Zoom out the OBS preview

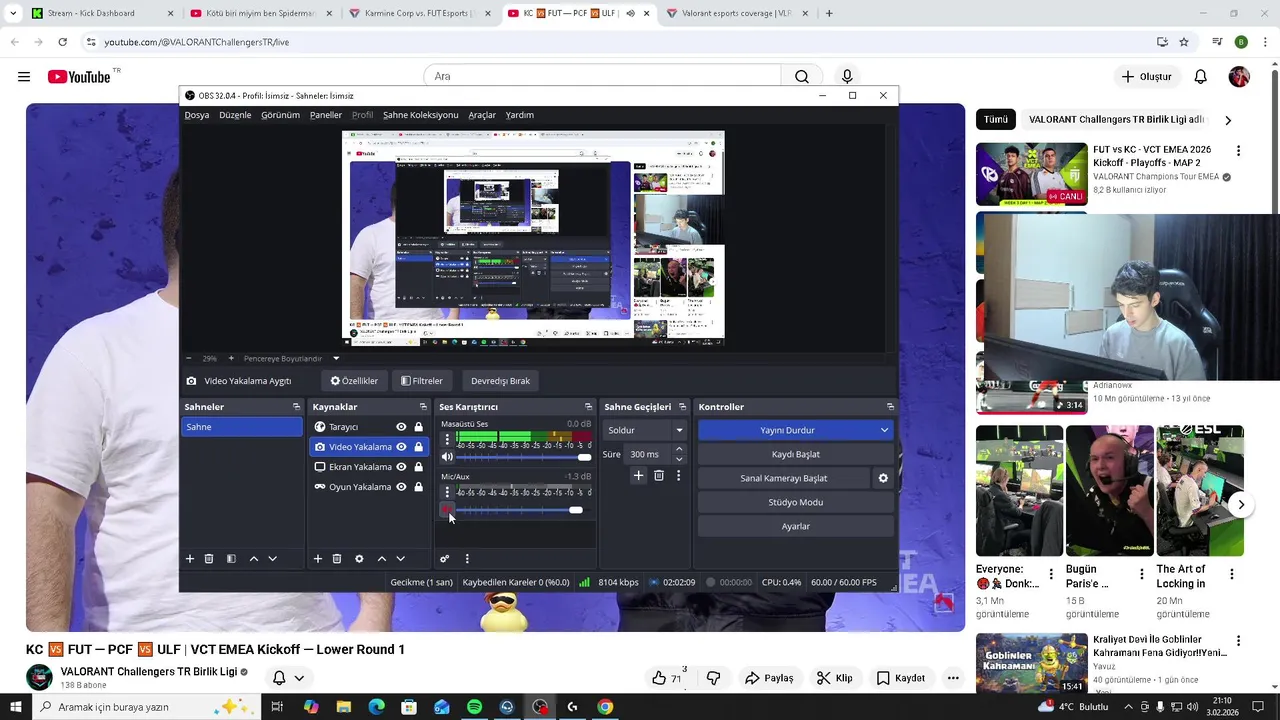pos(189,358)
